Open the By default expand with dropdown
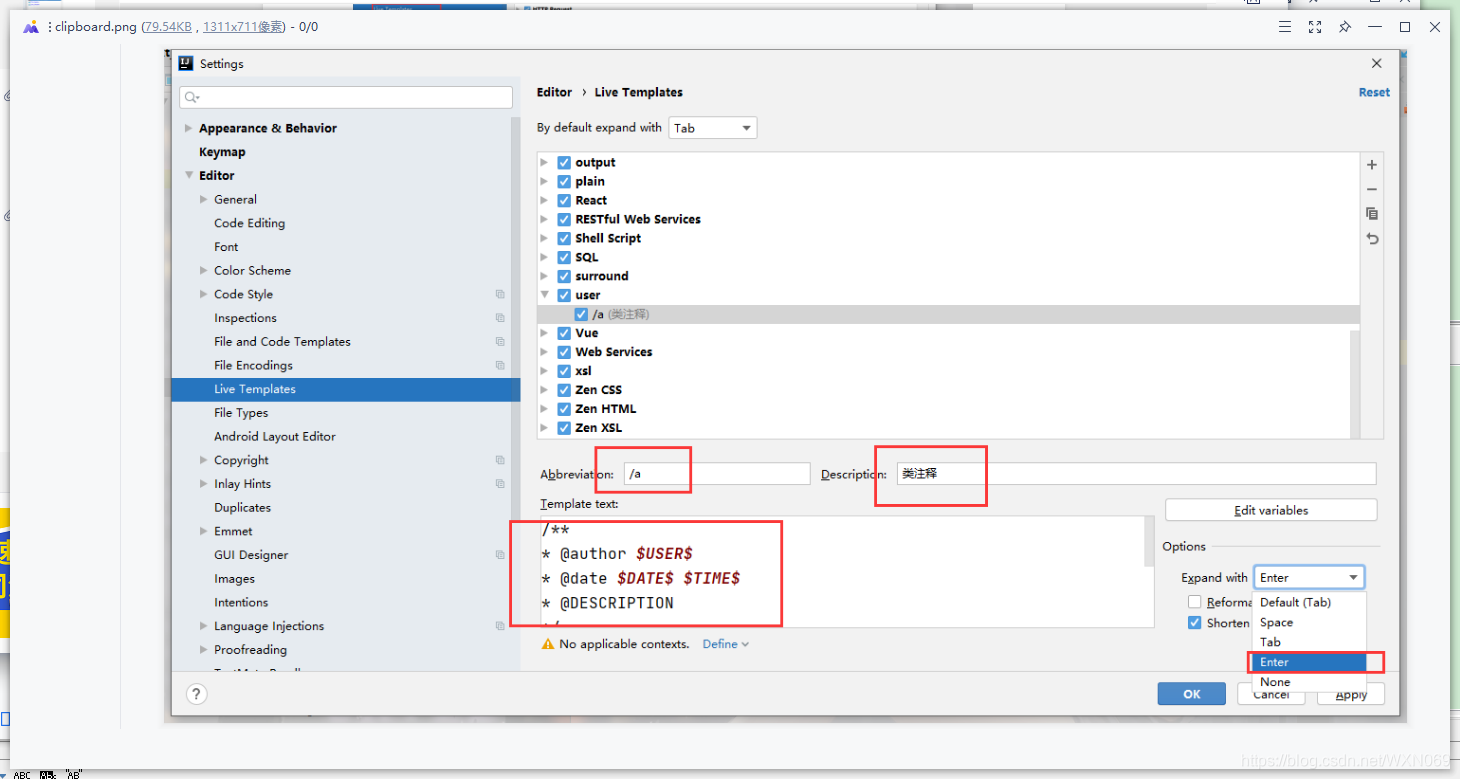1460x779 pixels. (712, 128)
